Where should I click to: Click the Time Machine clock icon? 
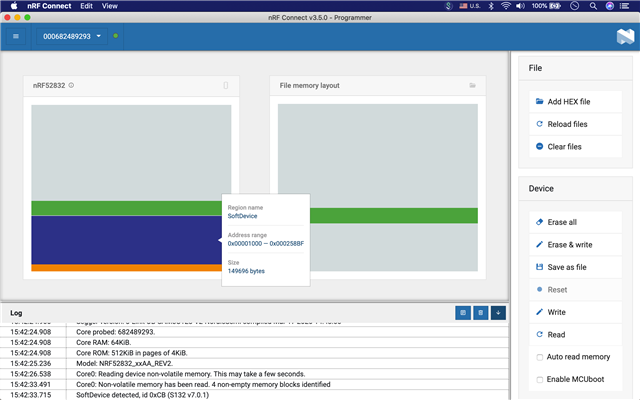574,6
